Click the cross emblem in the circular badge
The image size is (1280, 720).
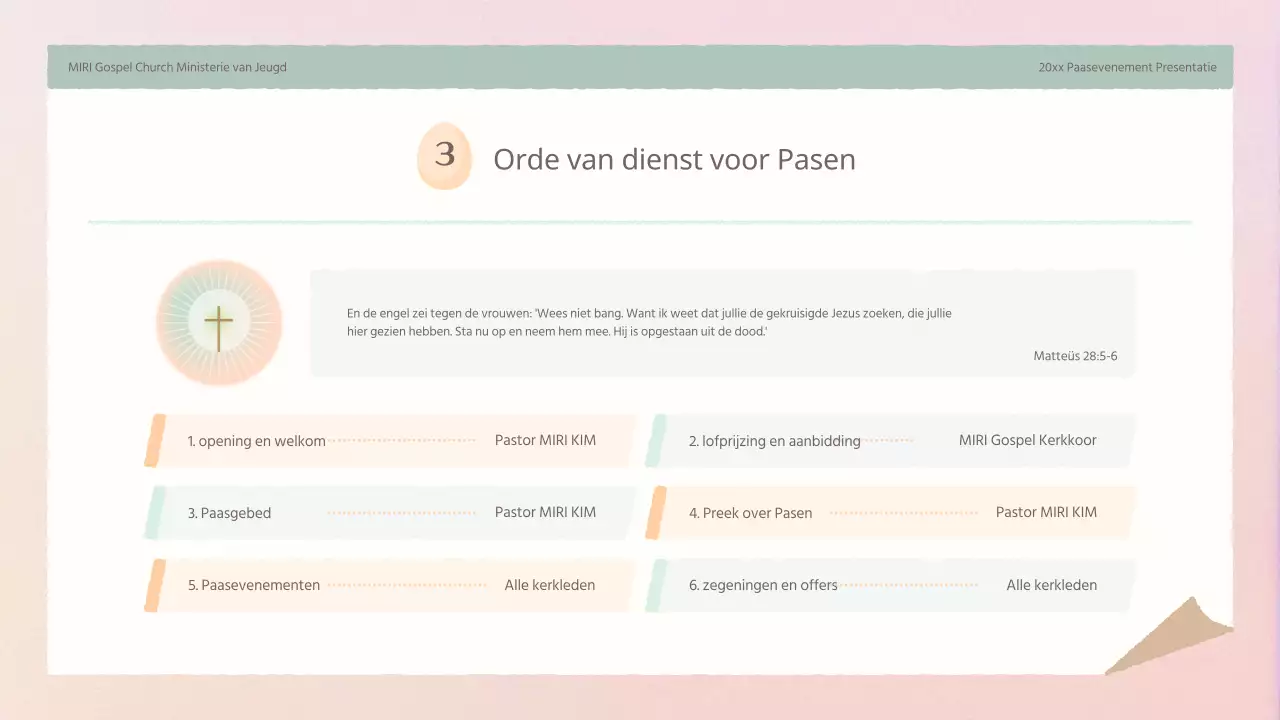coord(218,322)
